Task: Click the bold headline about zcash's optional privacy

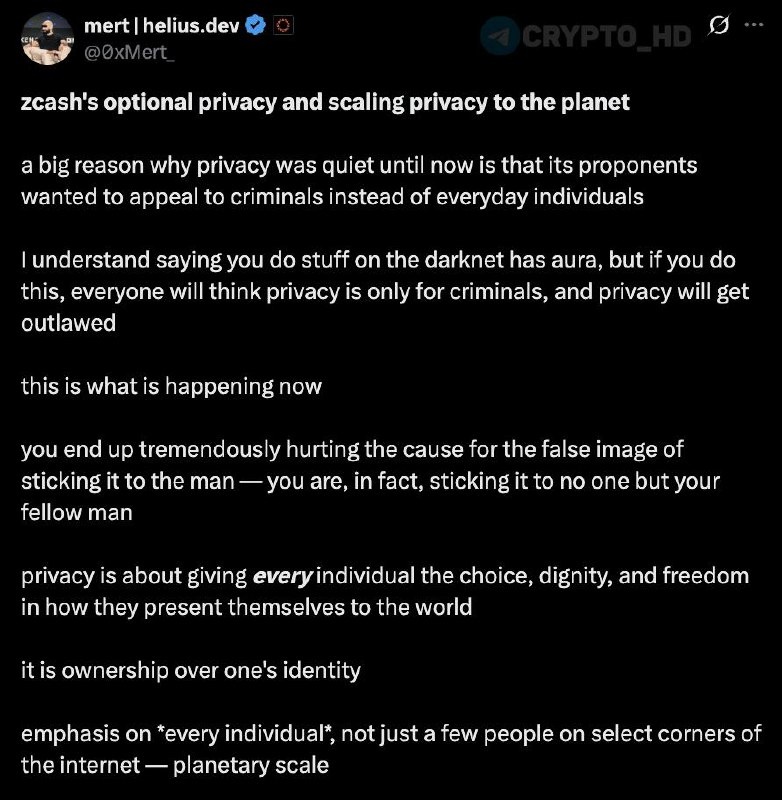Action: tap(325, 103)
